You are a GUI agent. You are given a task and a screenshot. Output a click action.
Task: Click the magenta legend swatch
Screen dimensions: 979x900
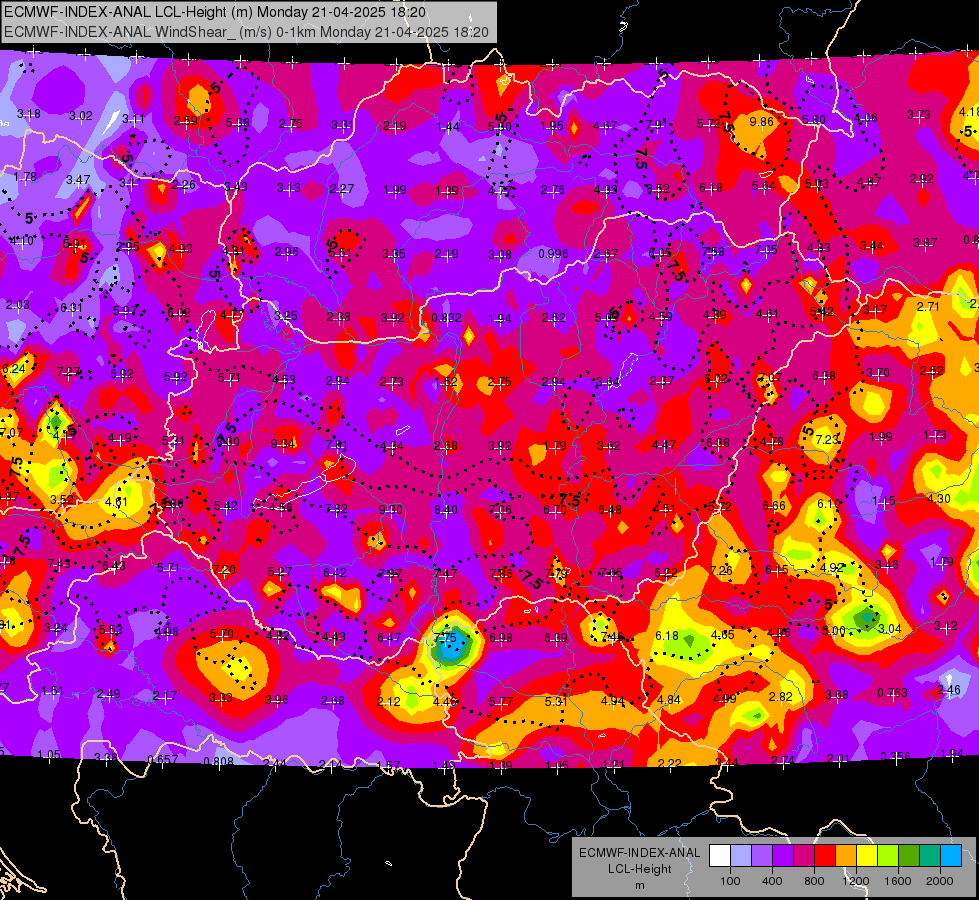click(x=804, y=856)
